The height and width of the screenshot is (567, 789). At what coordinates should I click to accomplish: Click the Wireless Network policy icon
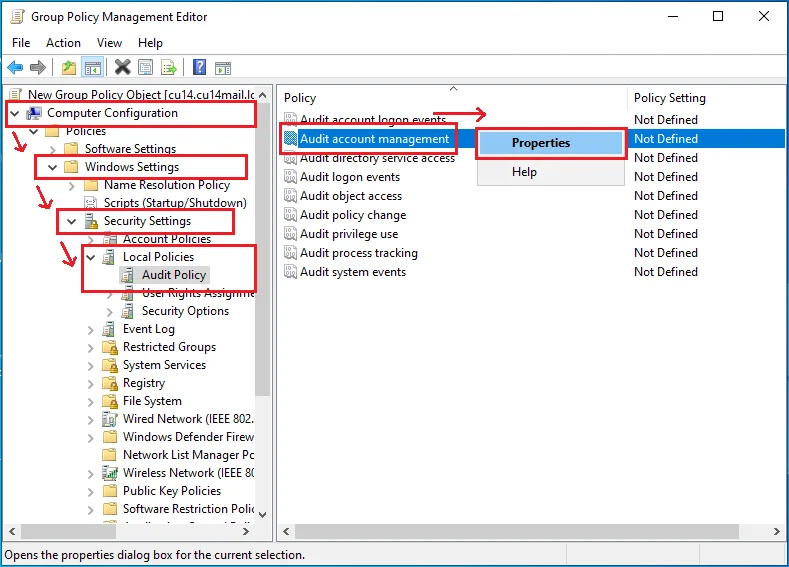(x=110, y=473)
